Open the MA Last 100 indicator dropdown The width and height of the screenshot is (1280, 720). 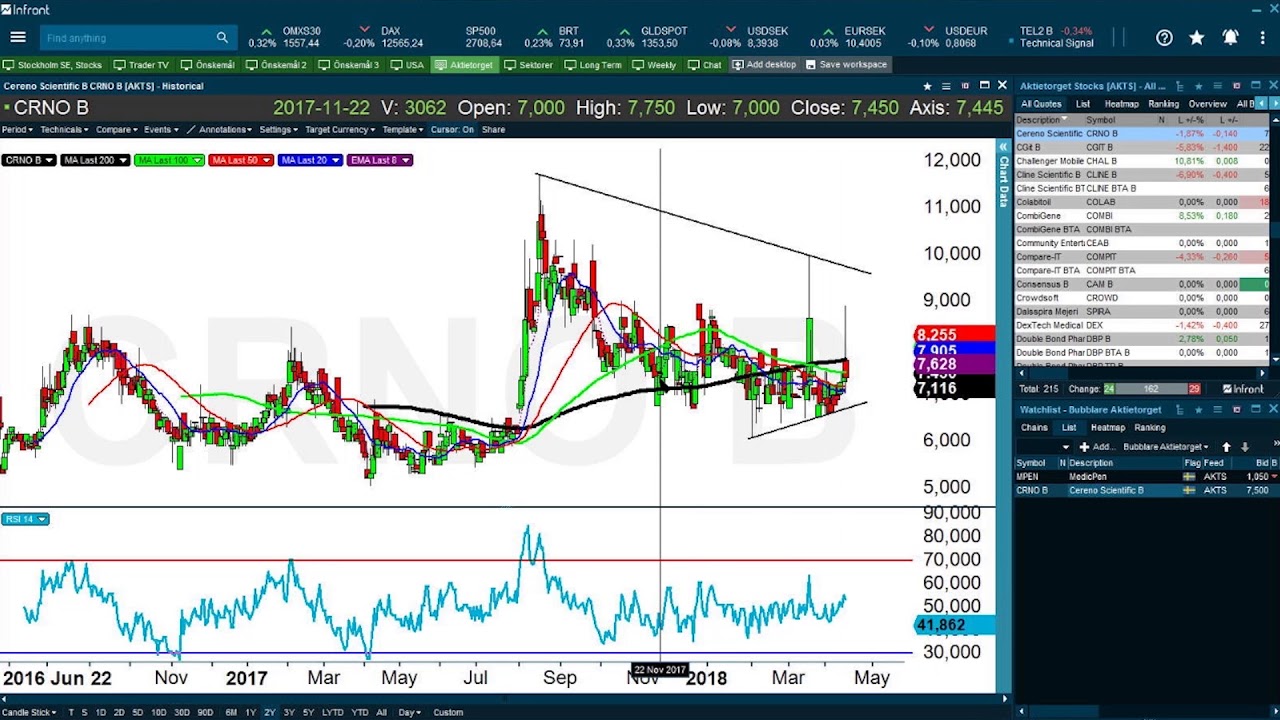tap(169, 160)
